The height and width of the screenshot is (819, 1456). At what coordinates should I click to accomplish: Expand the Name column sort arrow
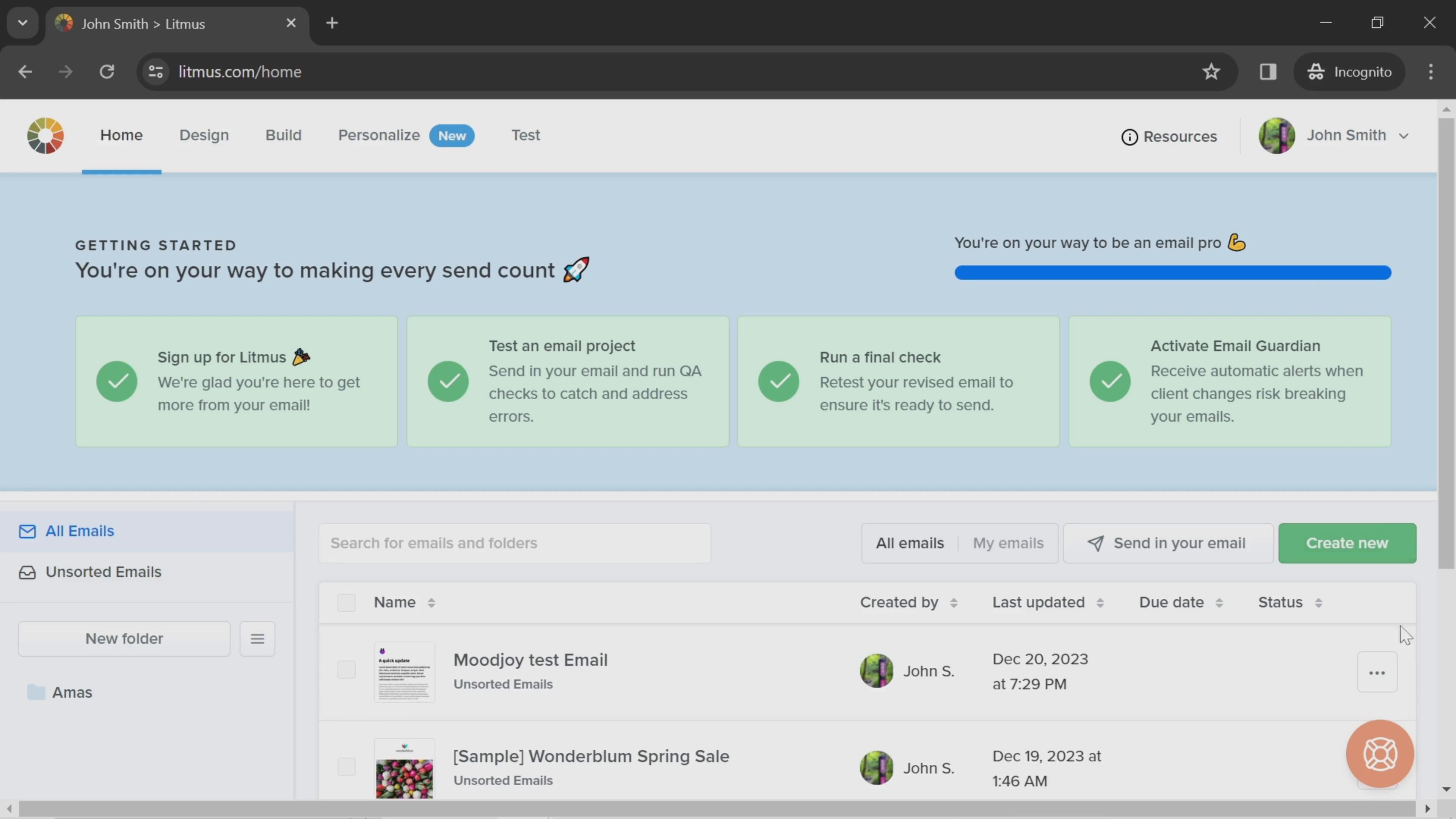click(x=431, y=601)
